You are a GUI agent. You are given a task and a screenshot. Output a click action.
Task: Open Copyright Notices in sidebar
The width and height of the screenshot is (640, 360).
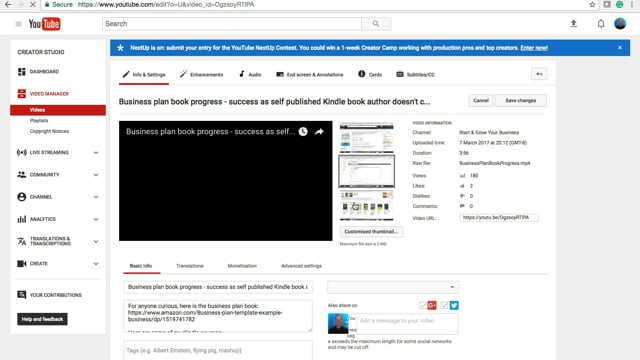49,131
